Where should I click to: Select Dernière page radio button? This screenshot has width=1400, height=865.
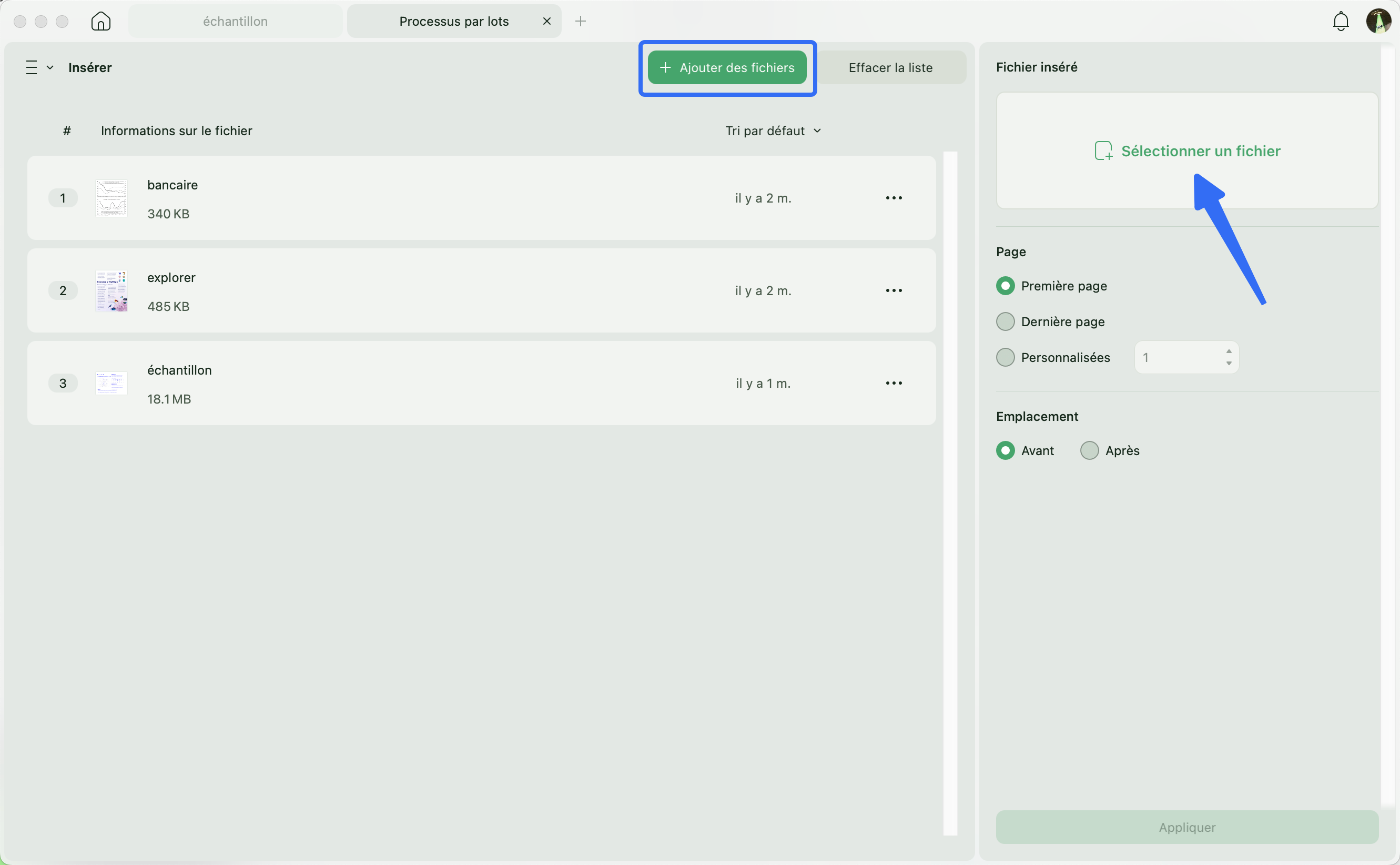1005,321
